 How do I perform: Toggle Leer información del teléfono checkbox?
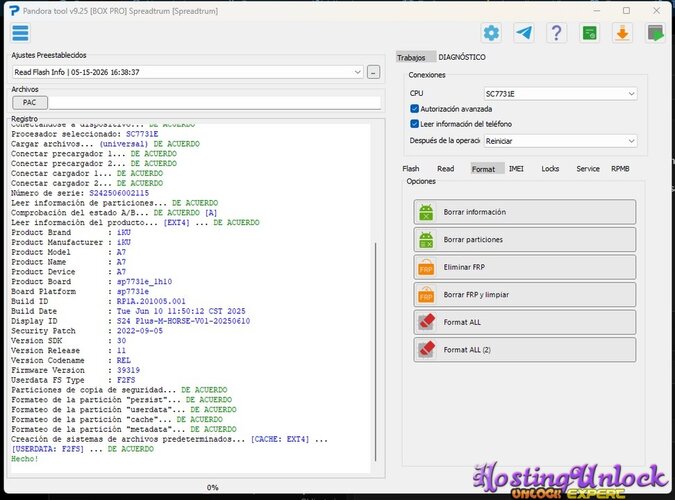pos(415,124)
